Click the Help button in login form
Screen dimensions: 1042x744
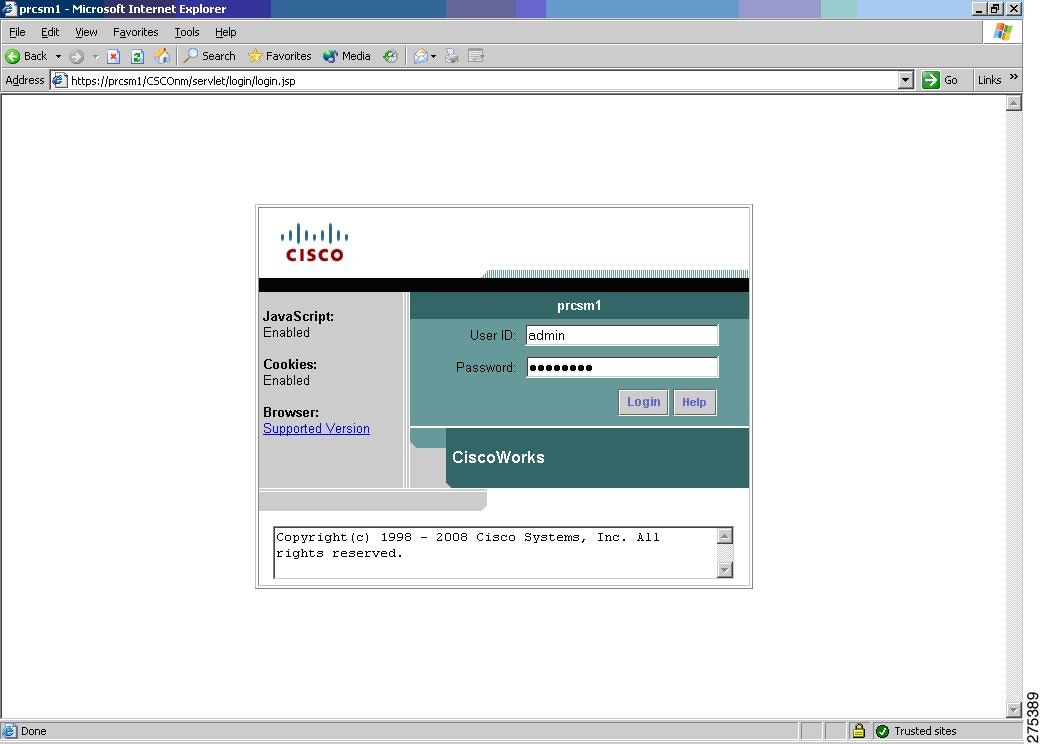tap(694, 403)
